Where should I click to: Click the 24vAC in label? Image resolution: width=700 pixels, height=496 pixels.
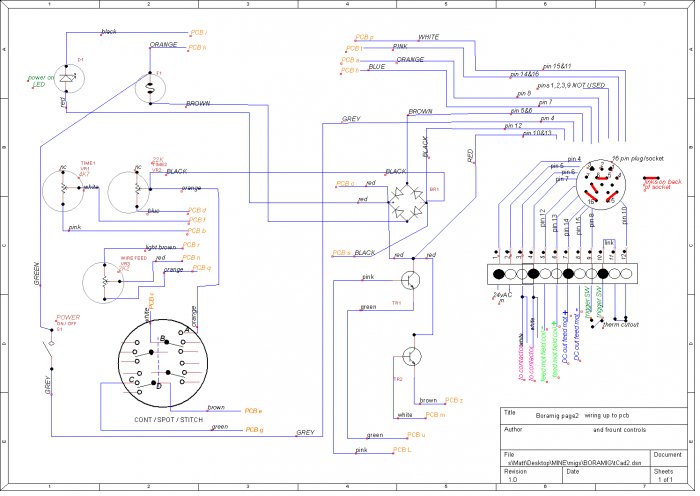pyautogui.click(x=501, y=297)
